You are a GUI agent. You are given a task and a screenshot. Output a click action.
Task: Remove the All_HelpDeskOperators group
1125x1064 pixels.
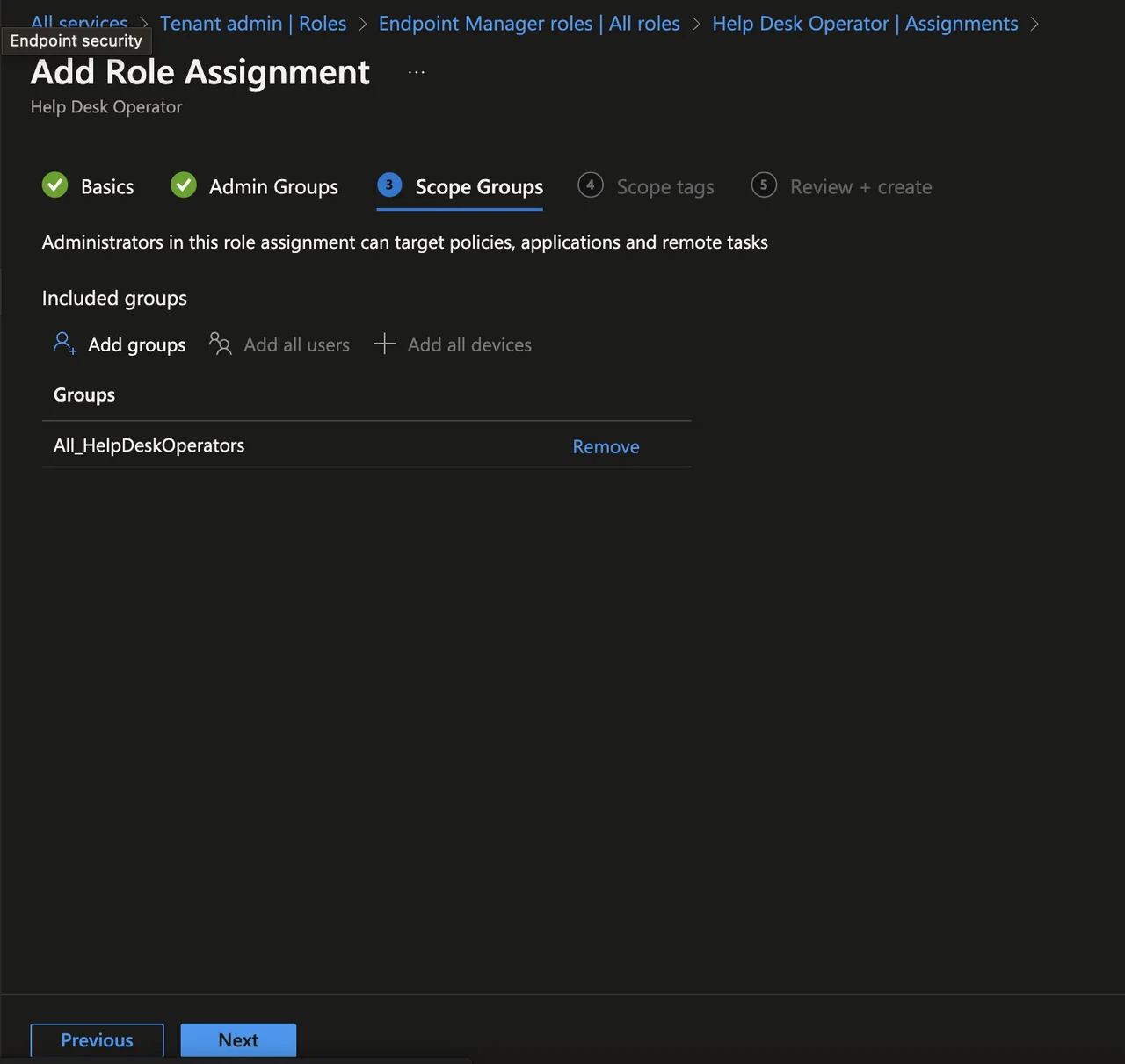click(606, 446)
